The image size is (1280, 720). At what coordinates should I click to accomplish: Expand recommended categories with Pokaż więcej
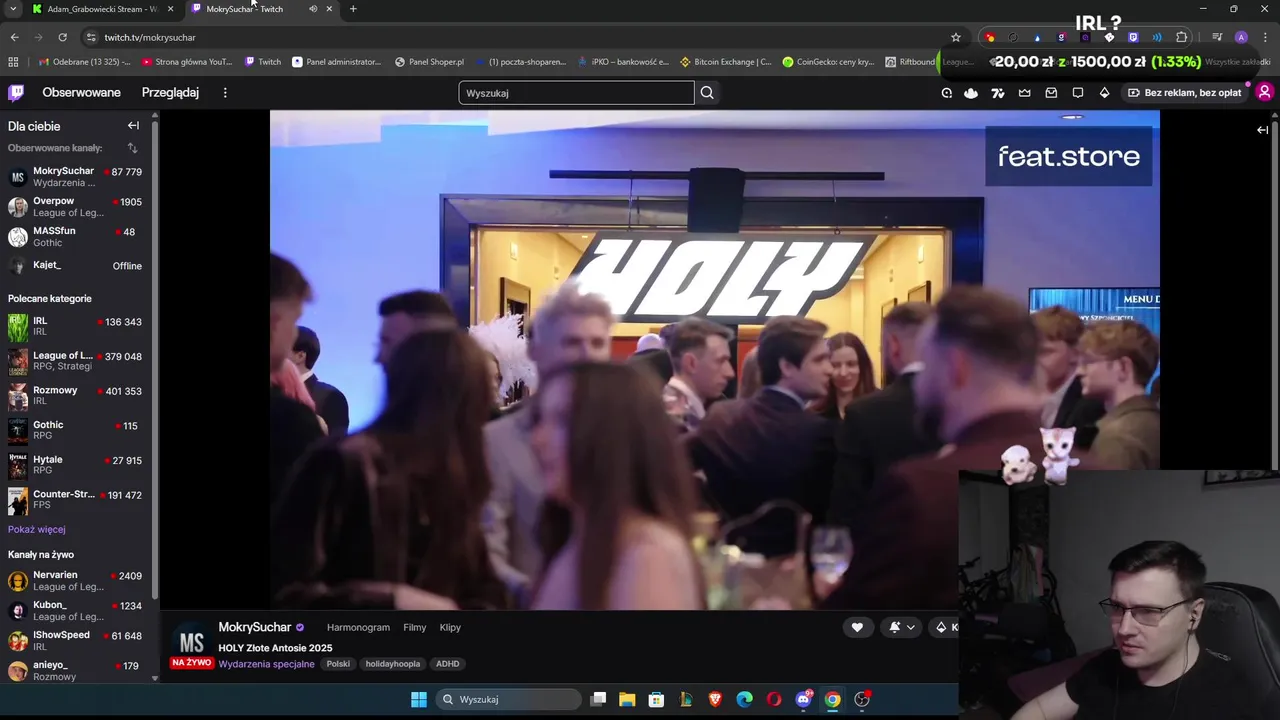37,529
